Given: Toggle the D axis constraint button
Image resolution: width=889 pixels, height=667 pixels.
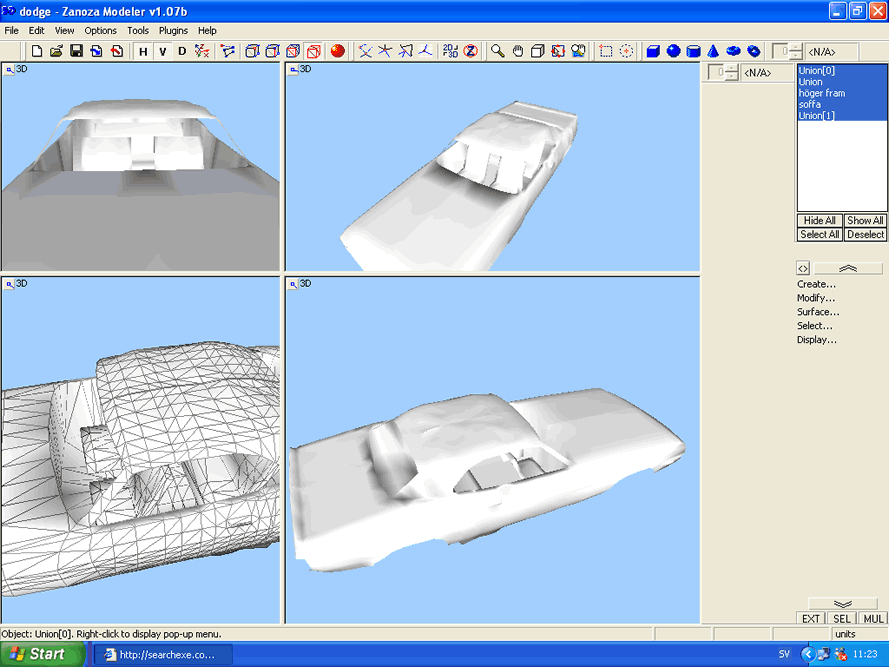Looking at the screenshot, I should pyautogui.click(x=182, y=51).
